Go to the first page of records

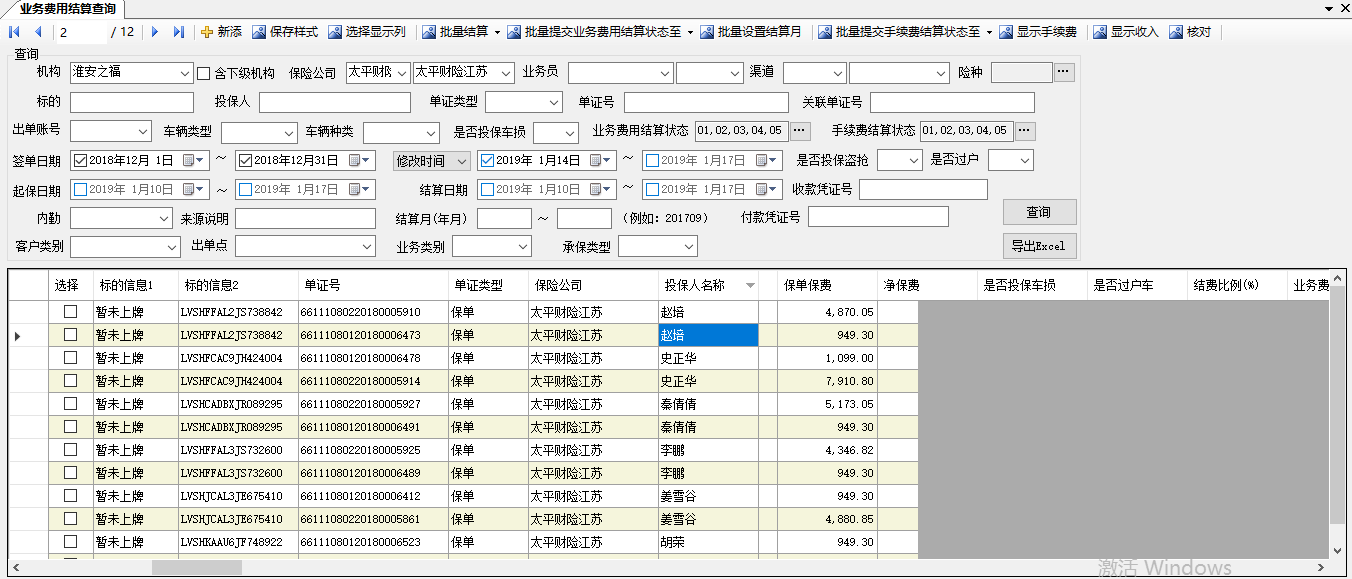[13, 32]
